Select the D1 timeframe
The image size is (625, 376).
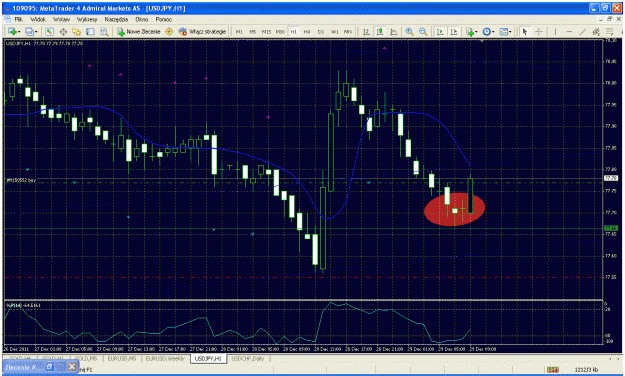(321, 32)
